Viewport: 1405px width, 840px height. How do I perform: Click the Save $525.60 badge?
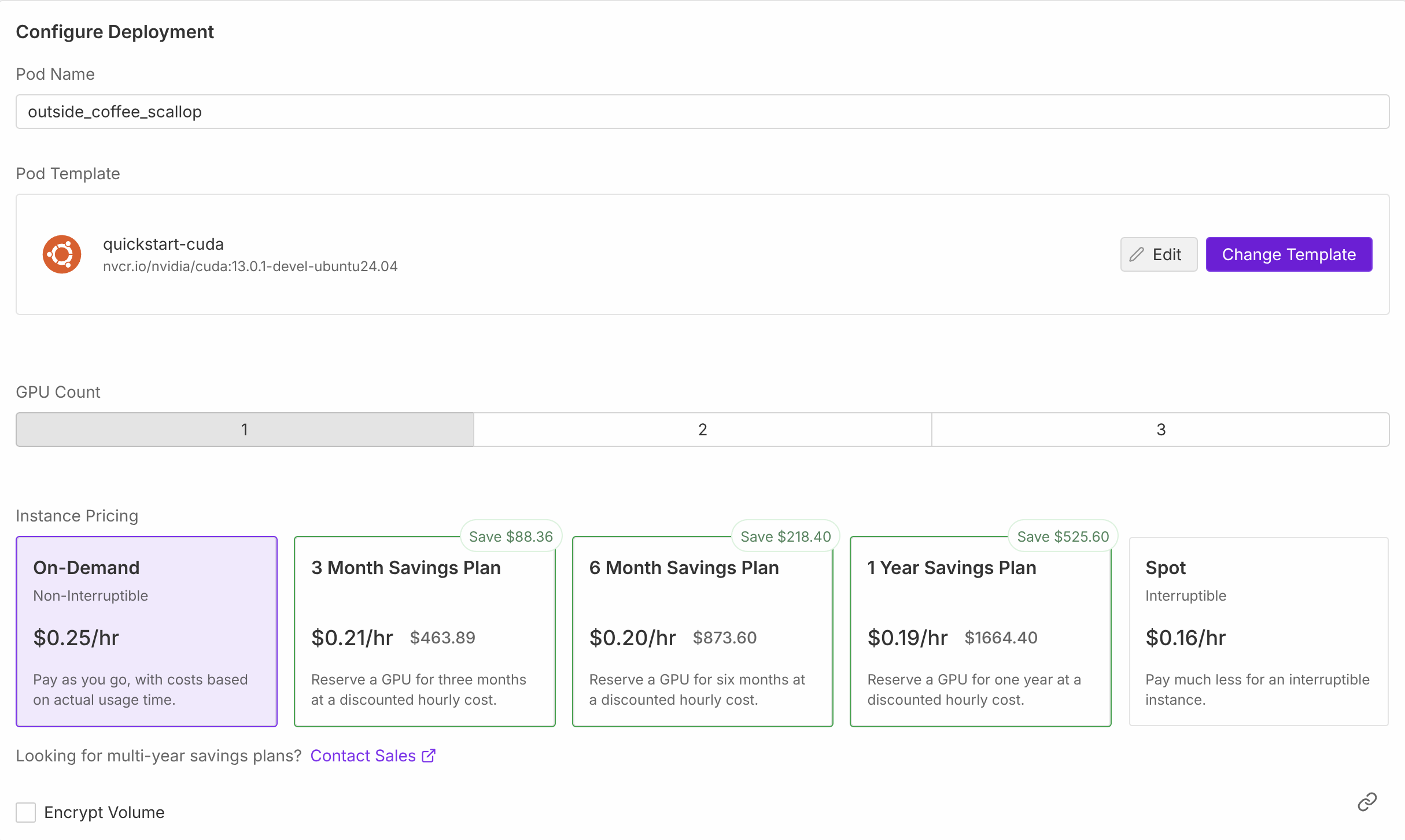pos(1063,536)
